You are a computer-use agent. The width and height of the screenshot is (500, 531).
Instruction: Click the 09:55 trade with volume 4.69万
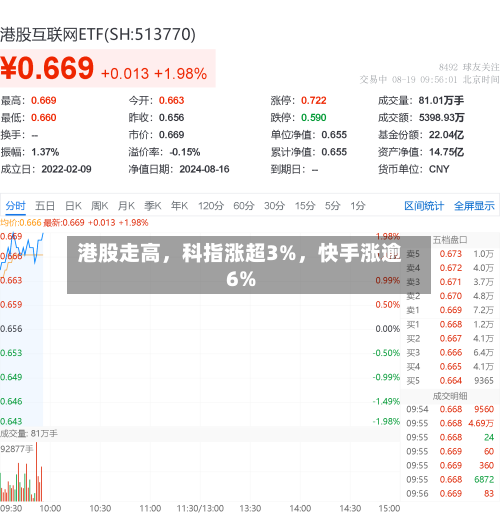[x=450, y=423]
